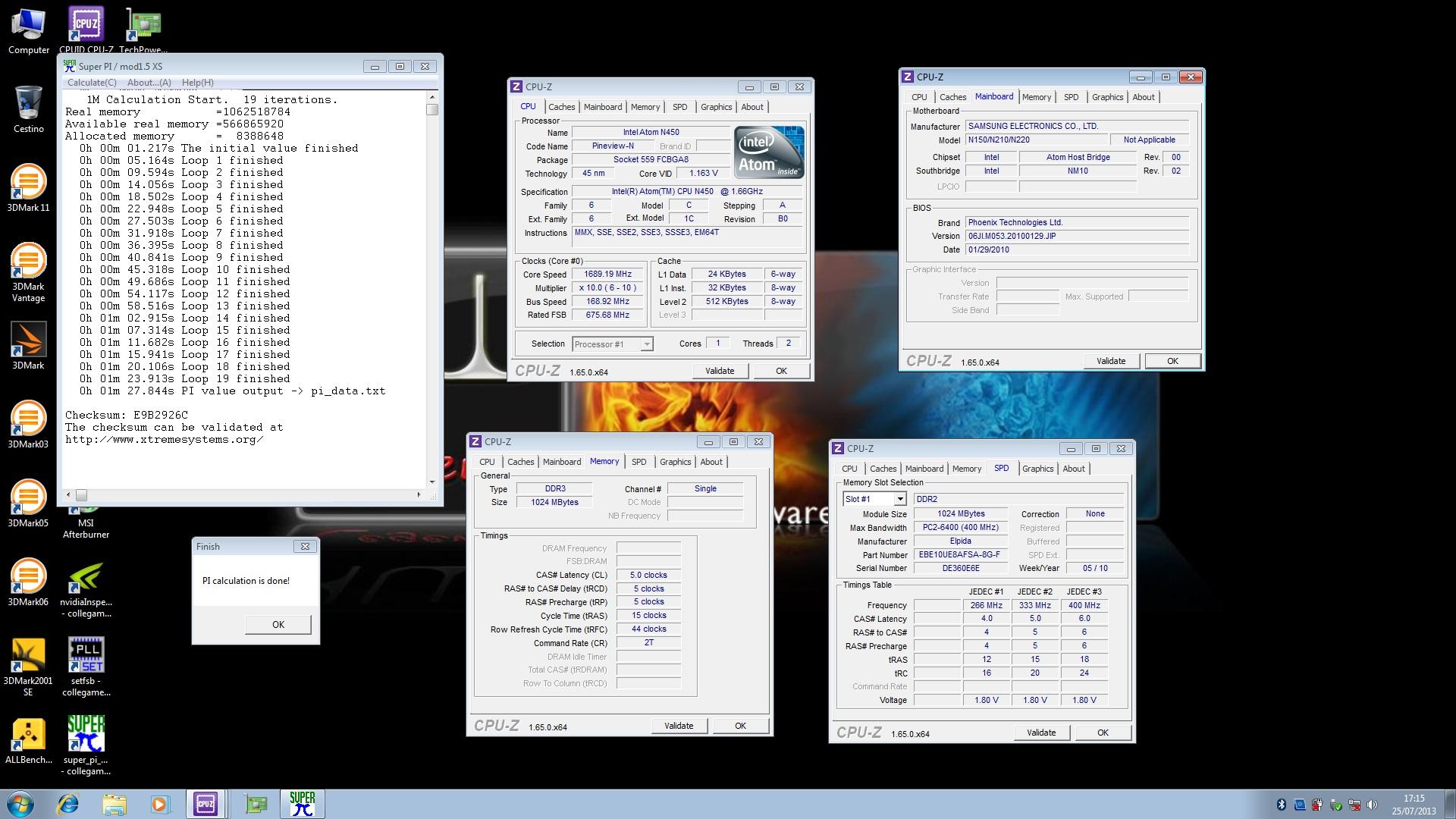
Task: Expand the Processor #1 selection dropdown
Action: tap(646, 344)
